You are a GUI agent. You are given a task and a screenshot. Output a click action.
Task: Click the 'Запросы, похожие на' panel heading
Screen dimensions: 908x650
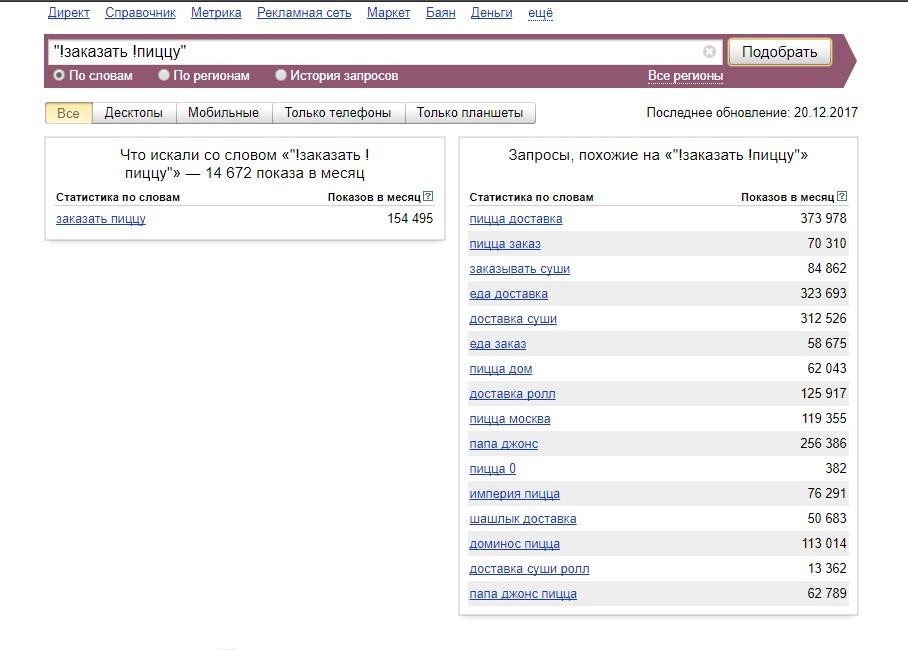(x=658, y=155)
